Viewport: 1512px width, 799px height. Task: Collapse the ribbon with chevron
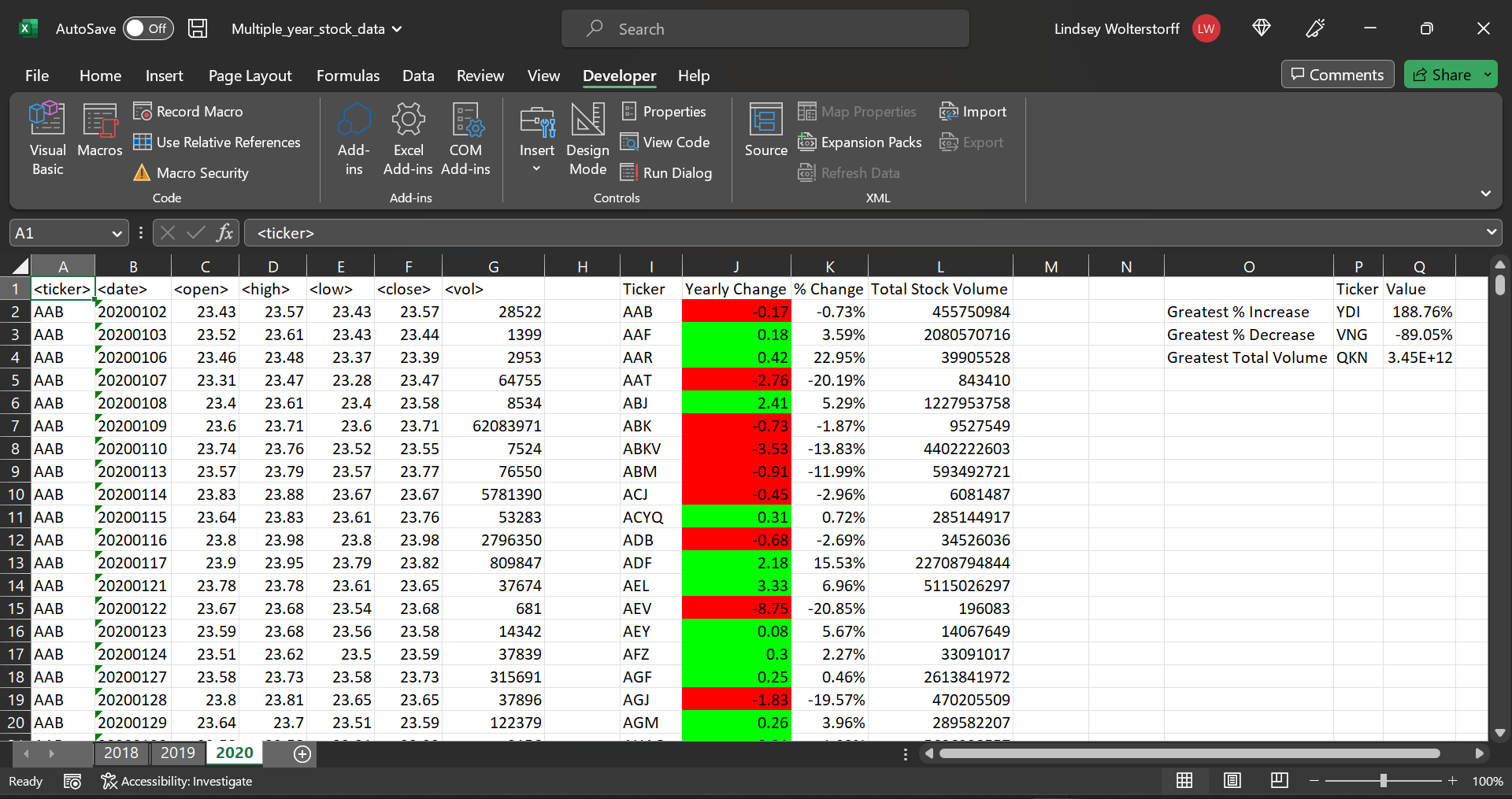(1485, 193)
